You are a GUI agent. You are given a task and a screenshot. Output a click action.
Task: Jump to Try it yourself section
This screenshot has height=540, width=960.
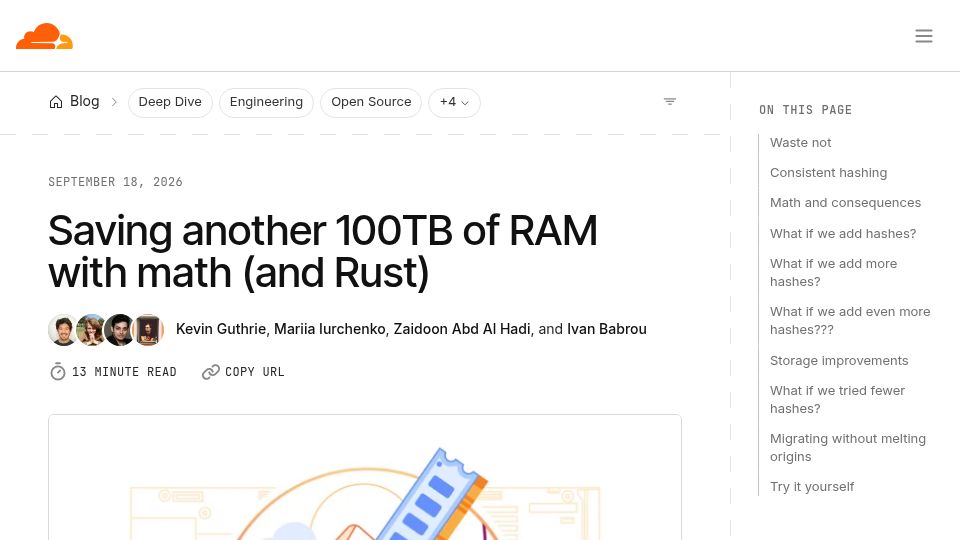812,487
